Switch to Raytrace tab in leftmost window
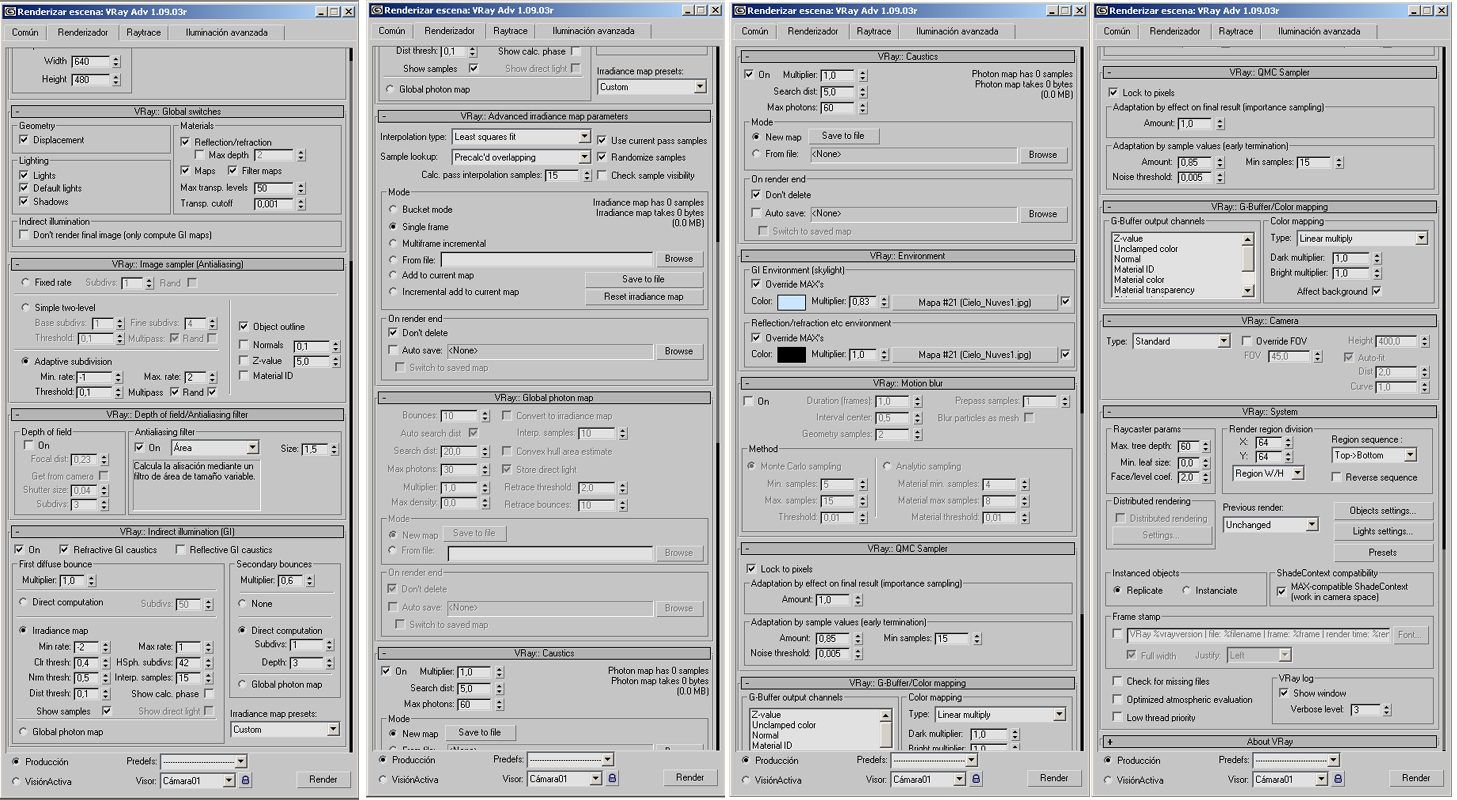 (144, 32)
